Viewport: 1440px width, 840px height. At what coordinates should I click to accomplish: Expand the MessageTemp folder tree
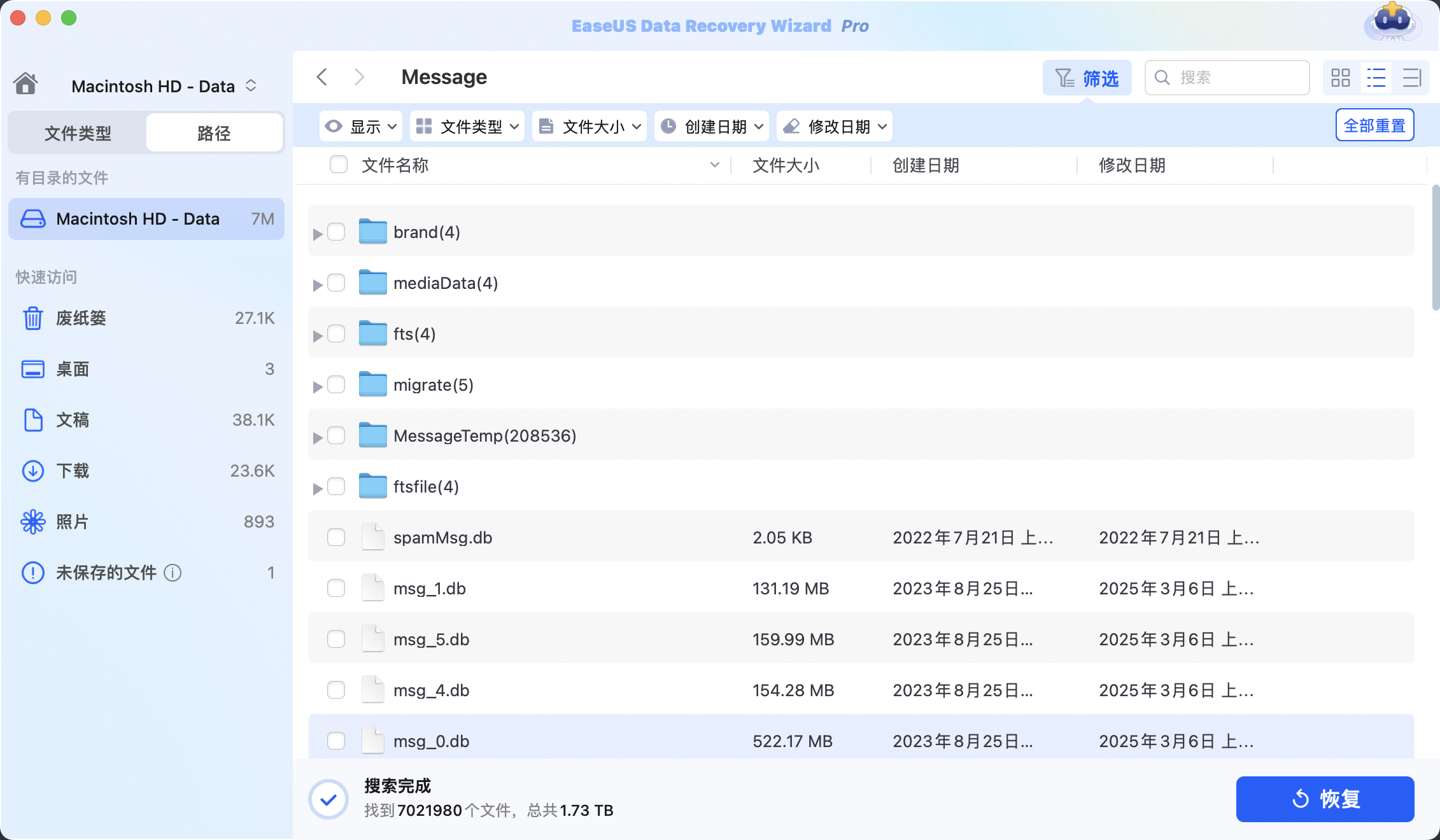[x=317, y=438]
